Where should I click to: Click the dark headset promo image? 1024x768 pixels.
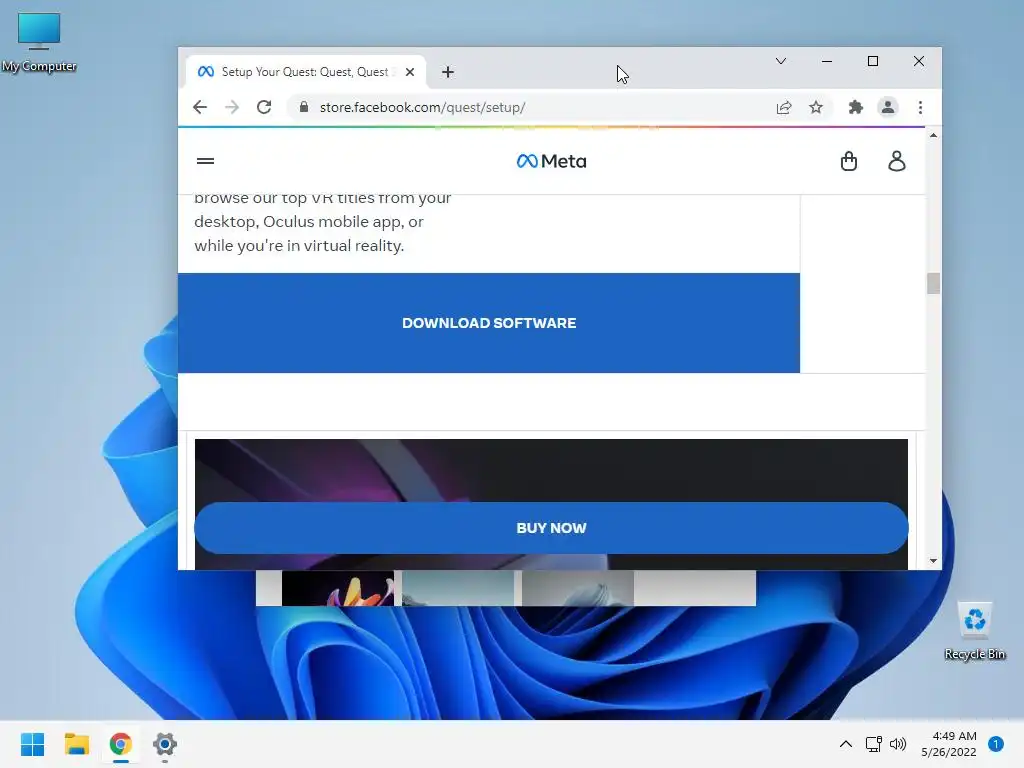pyautogui.click(x=551, y=470)
